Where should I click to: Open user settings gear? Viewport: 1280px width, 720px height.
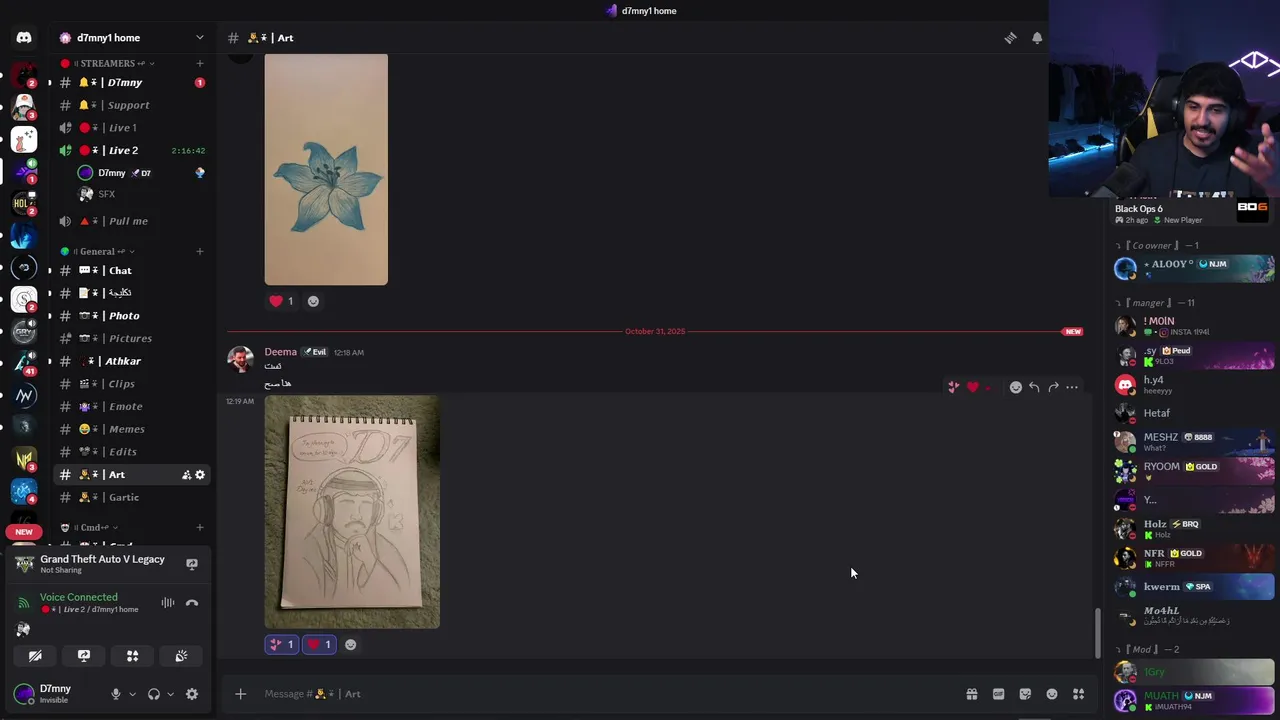[x=192, y=694]
